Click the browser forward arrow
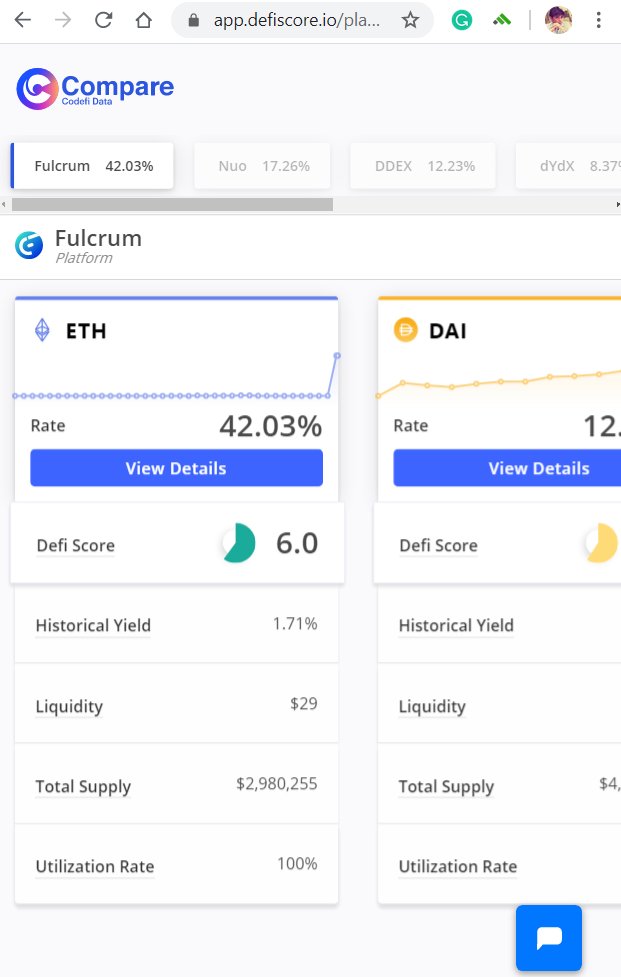 [63, 21]
